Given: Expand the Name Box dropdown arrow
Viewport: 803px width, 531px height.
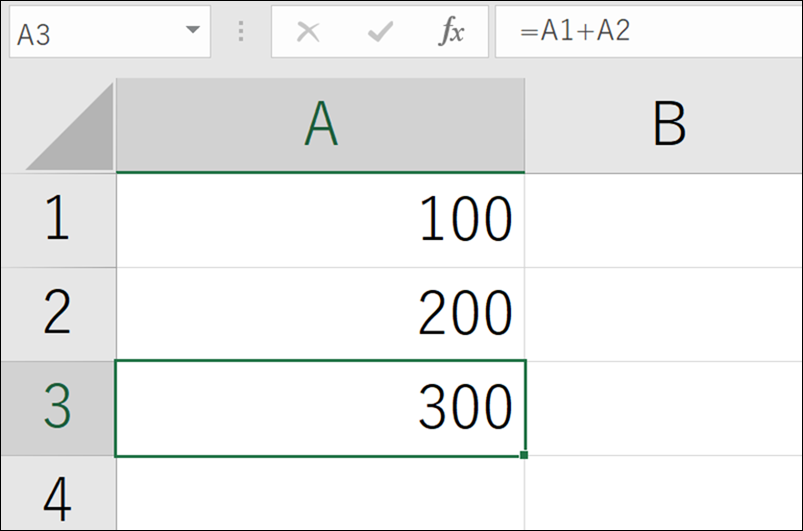Looking at the screenshot, I should [x=192, y=32].
